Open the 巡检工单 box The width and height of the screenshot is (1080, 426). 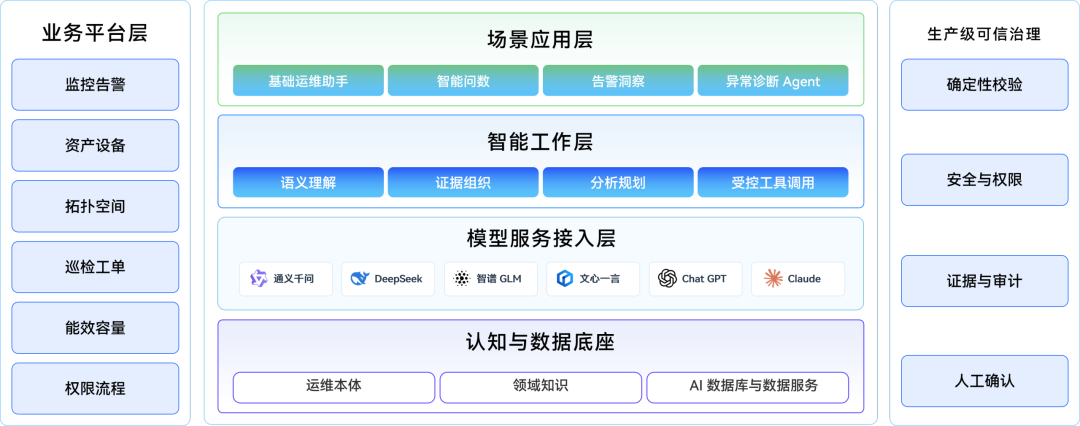(x=95, y=267)
